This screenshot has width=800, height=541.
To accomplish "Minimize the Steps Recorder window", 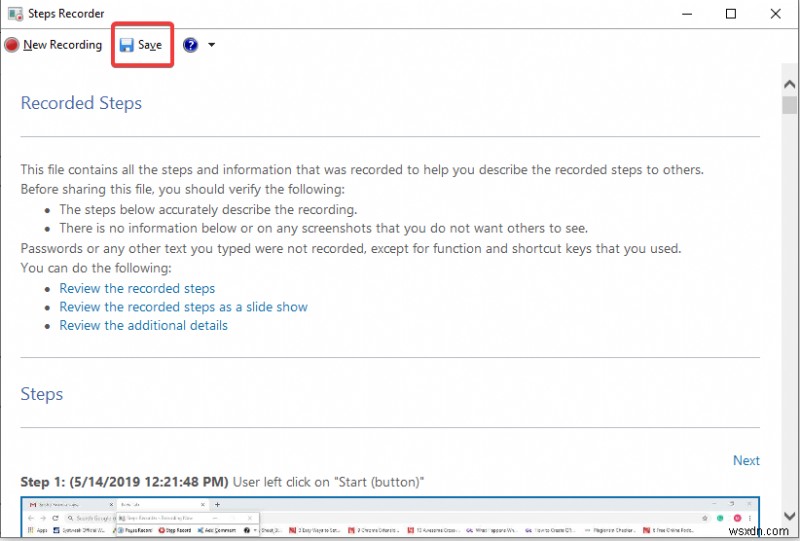I will [687, 14].
